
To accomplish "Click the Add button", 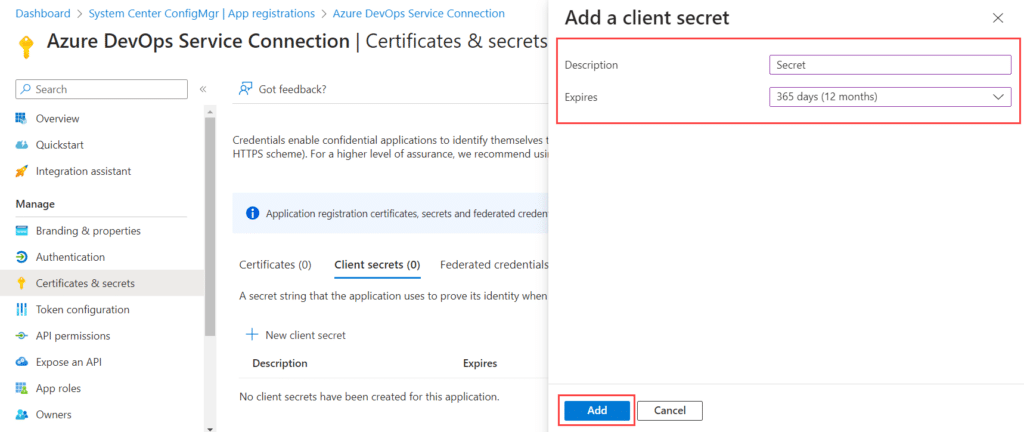I will pyautogui.click(x=597, y=410).
